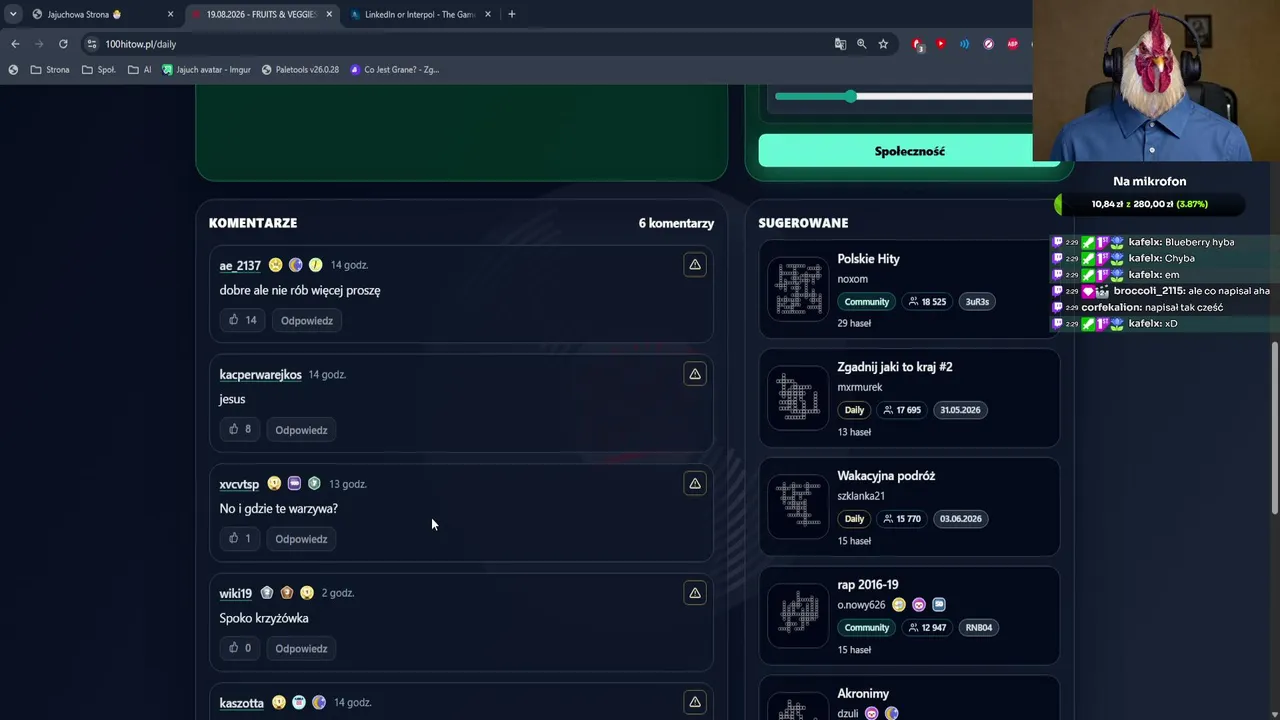Report kacperwarejkos's comment via the warning triangle

695,374
